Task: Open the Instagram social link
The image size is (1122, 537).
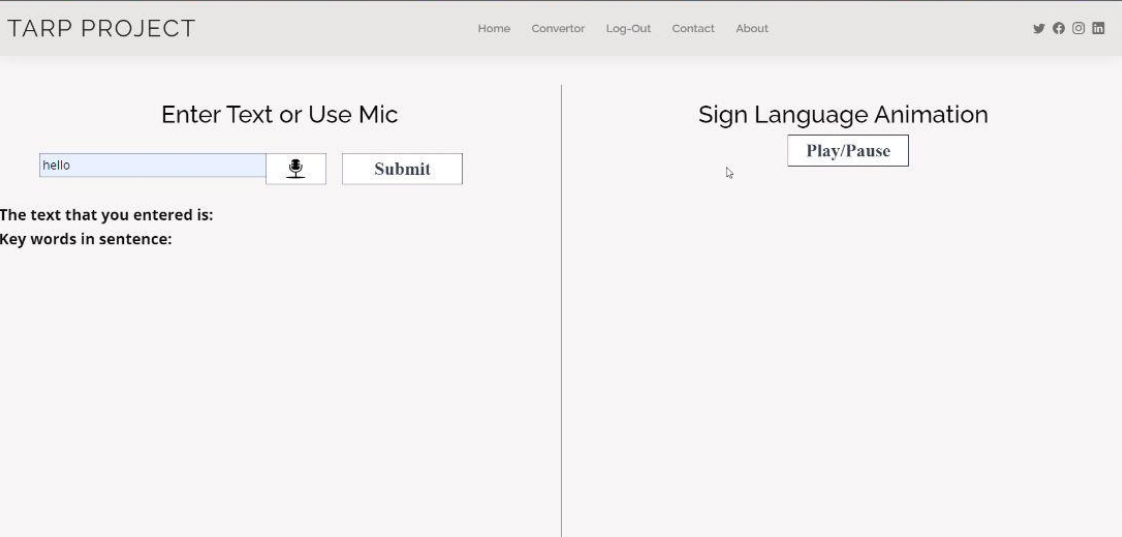Action: (1078, 28)
